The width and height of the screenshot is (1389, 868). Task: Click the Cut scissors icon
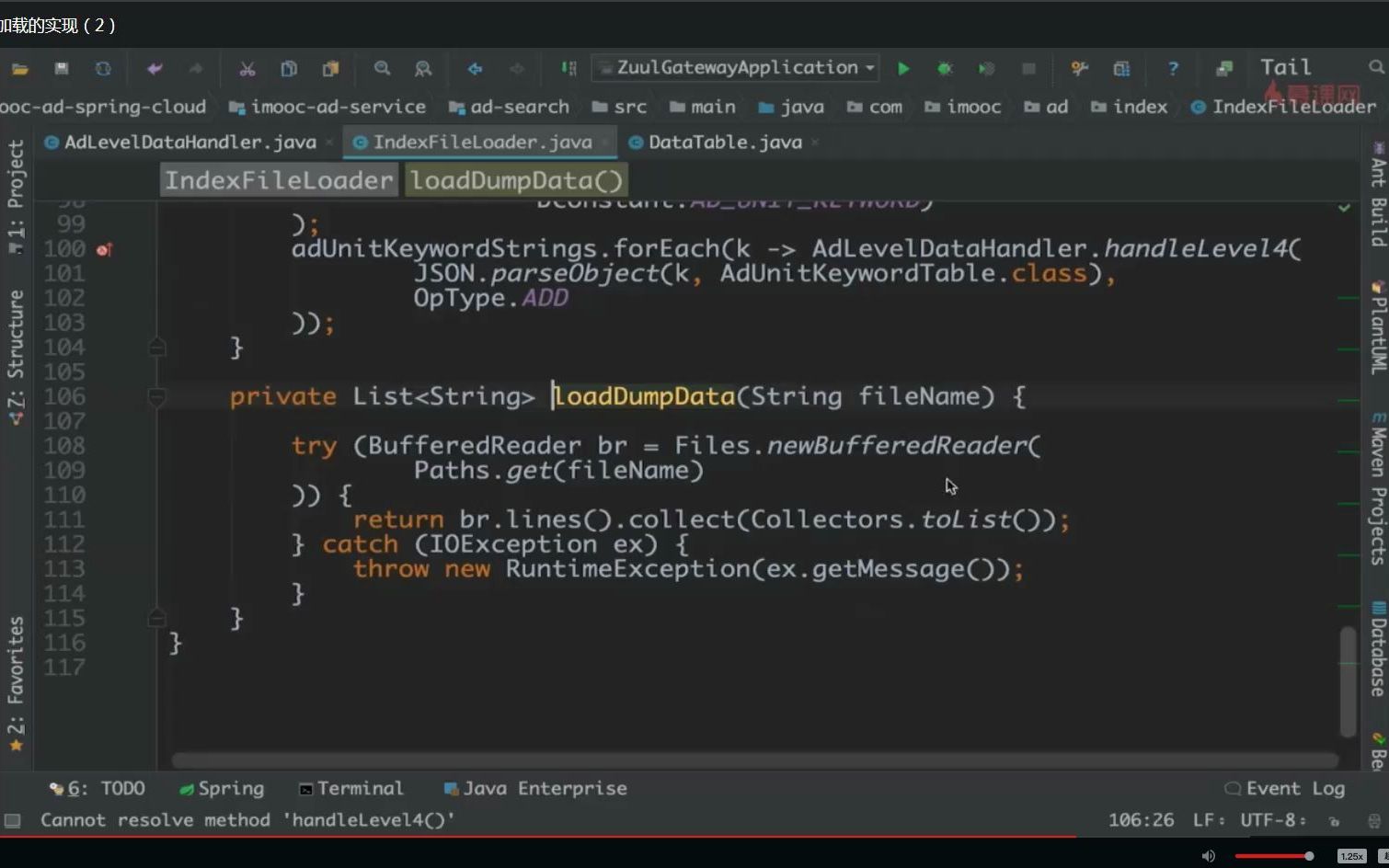[247, 69]
